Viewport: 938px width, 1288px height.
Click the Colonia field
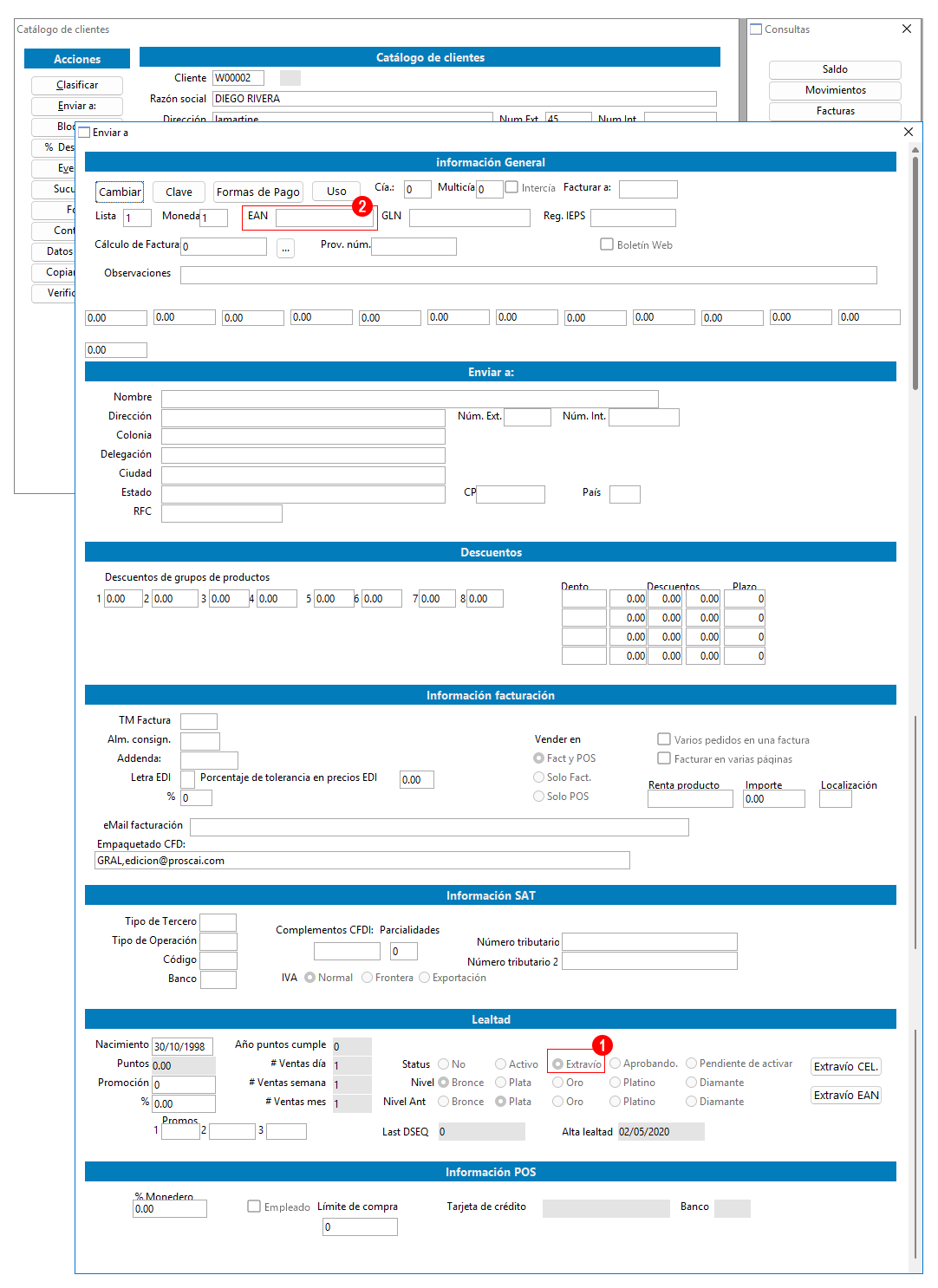(x=303, y=437)
